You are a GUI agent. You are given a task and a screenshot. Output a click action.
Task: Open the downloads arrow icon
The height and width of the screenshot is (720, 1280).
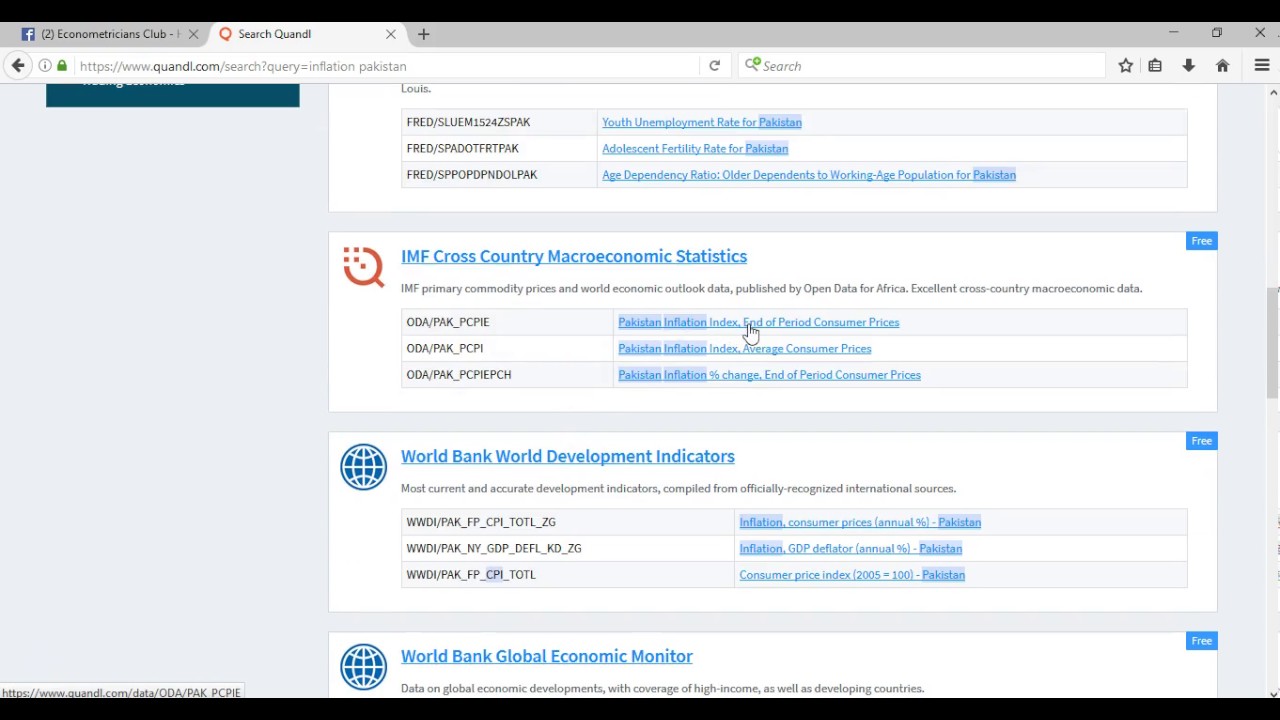tap(1189, 66)
